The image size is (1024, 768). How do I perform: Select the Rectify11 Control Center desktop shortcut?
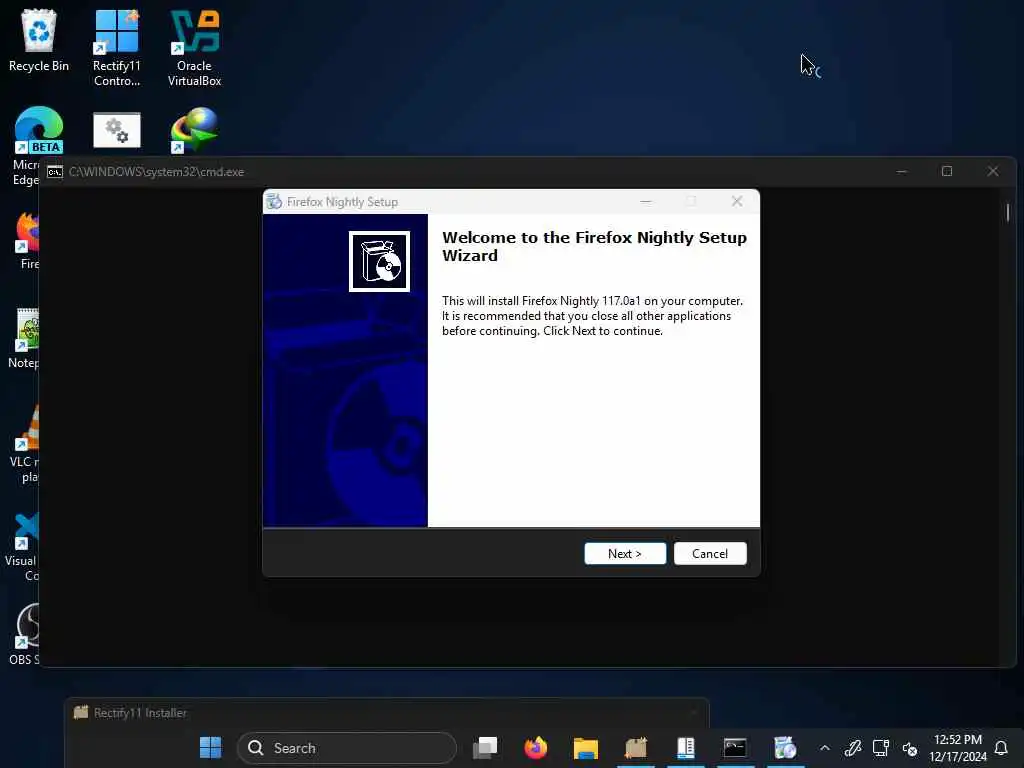pos(117,47)
